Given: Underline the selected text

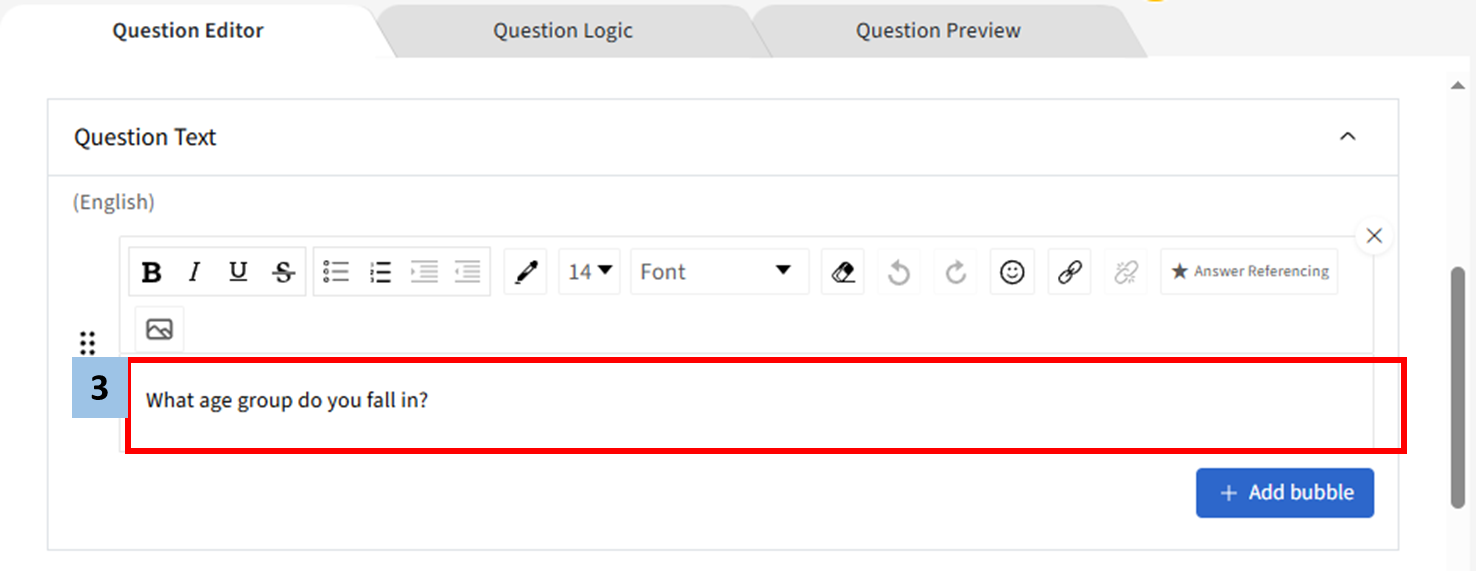Looking at the screenshot, I should pos(238,272).
